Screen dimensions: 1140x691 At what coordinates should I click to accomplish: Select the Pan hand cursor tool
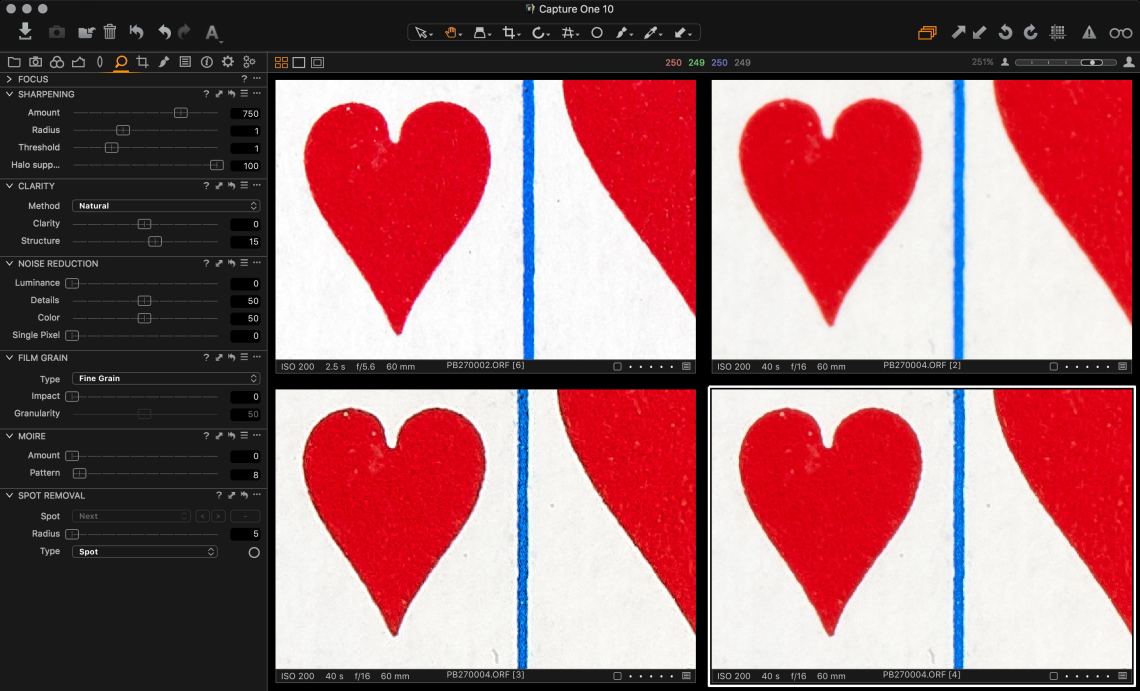(x=451, y=33)
